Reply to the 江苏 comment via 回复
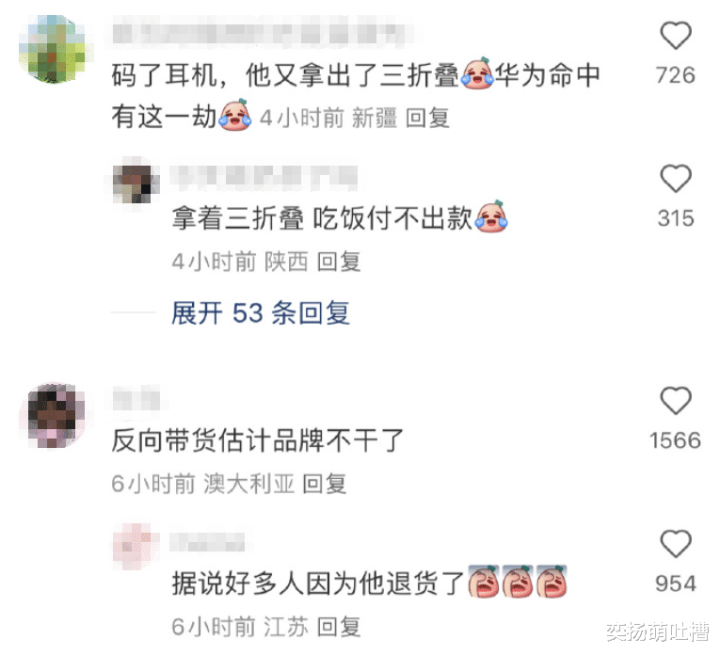The height and width of the screenshot is (655, 720). point(338,627)
